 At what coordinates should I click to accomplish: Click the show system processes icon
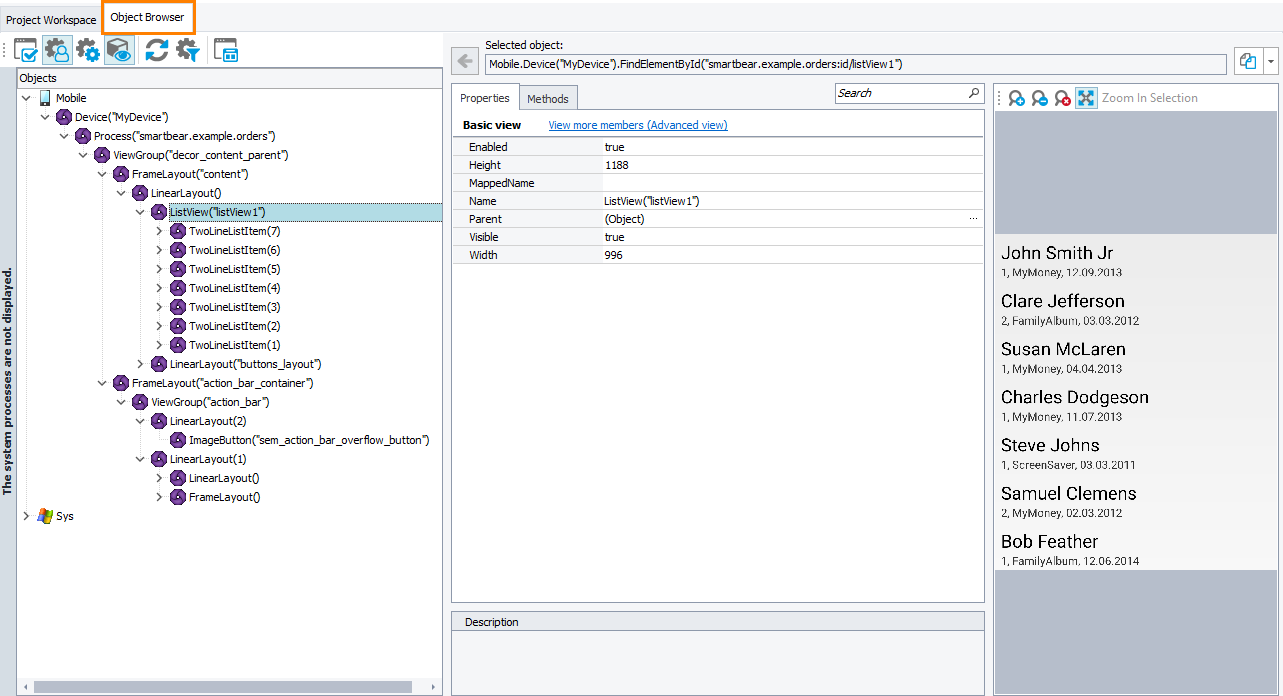57,49
